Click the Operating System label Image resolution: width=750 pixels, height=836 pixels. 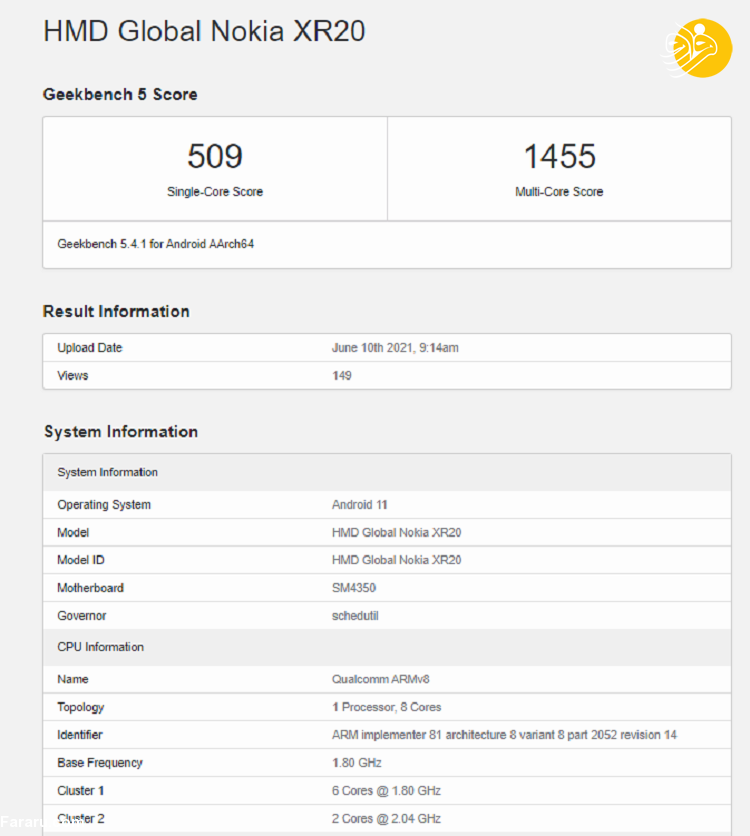(104, 504)
